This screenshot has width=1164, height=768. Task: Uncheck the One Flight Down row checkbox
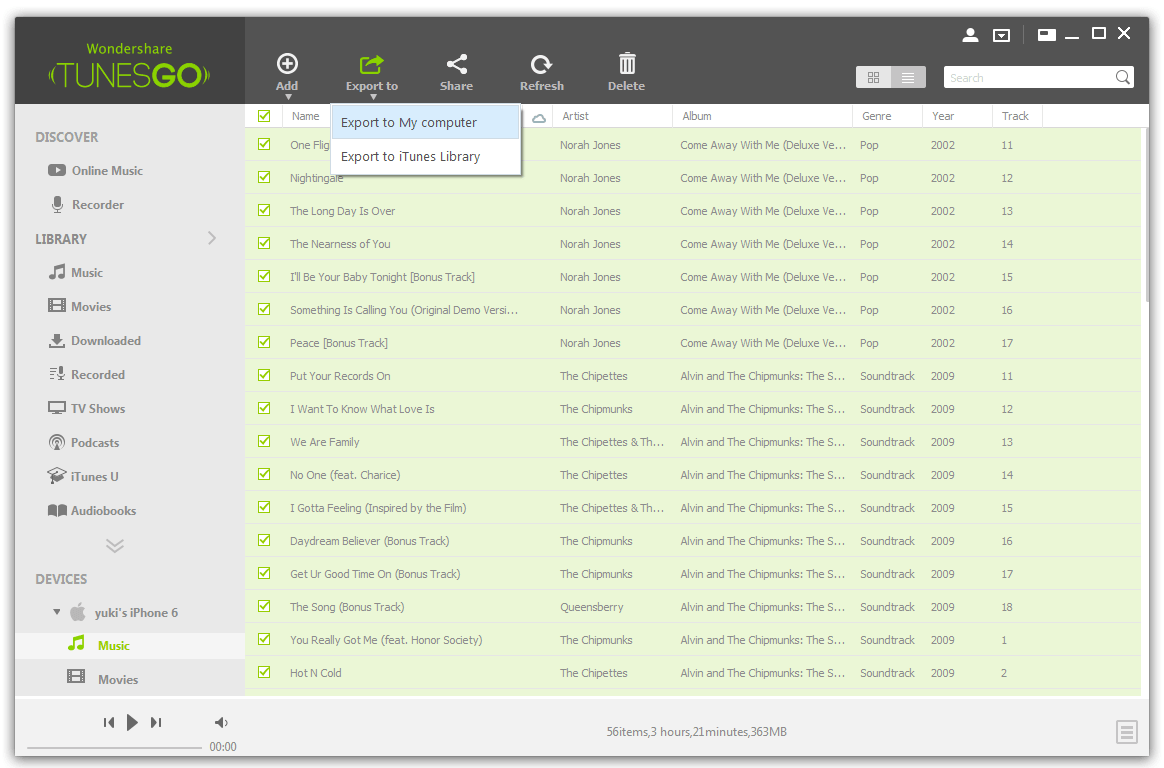[x=264, y=144]
